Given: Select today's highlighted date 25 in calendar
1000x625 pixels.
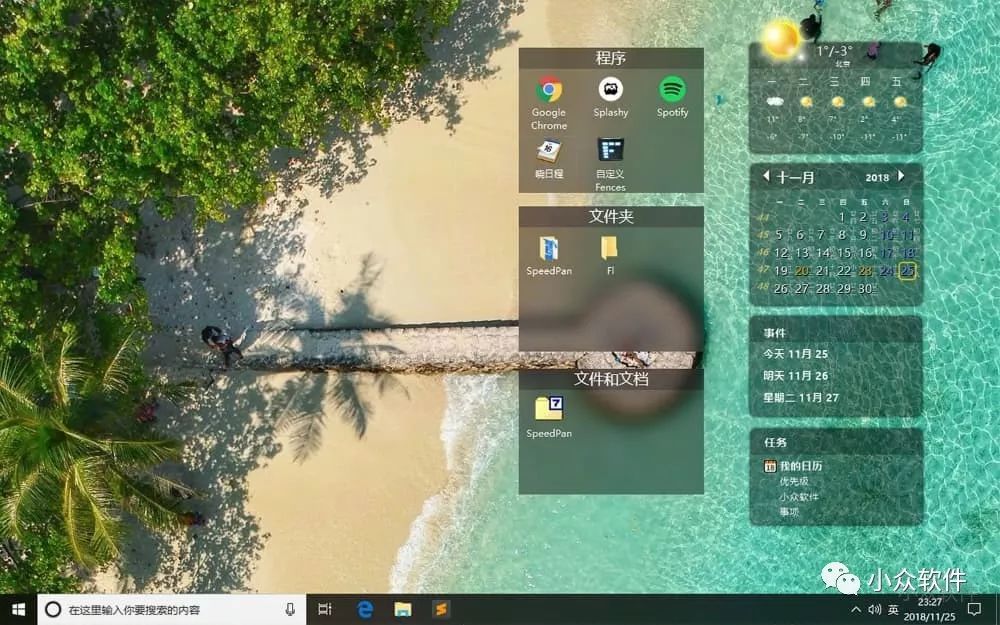Looking at the screenshot, I should [x=907, y=271].
